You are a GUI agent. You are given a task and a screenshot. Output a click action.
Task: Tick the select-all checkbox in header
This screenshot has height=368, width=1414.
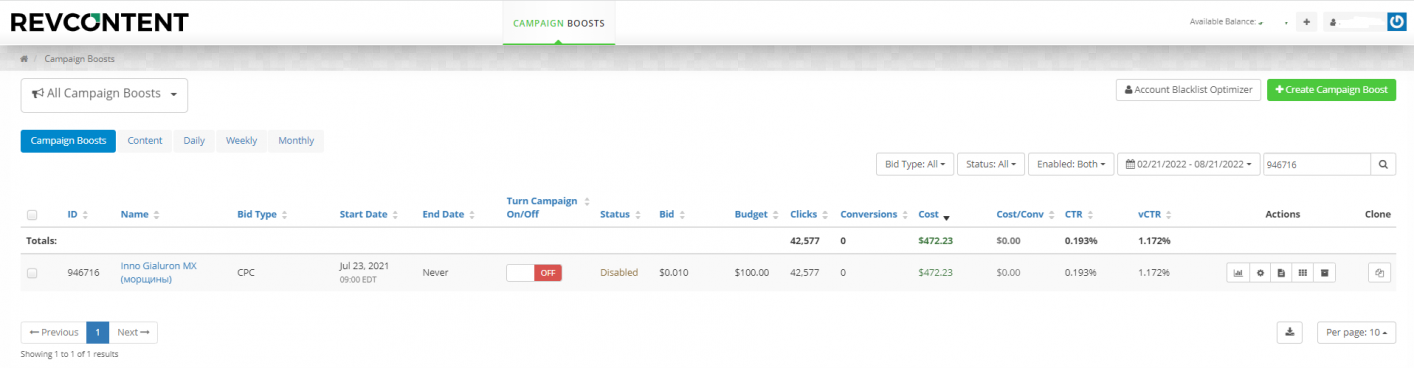coord(32,214)
